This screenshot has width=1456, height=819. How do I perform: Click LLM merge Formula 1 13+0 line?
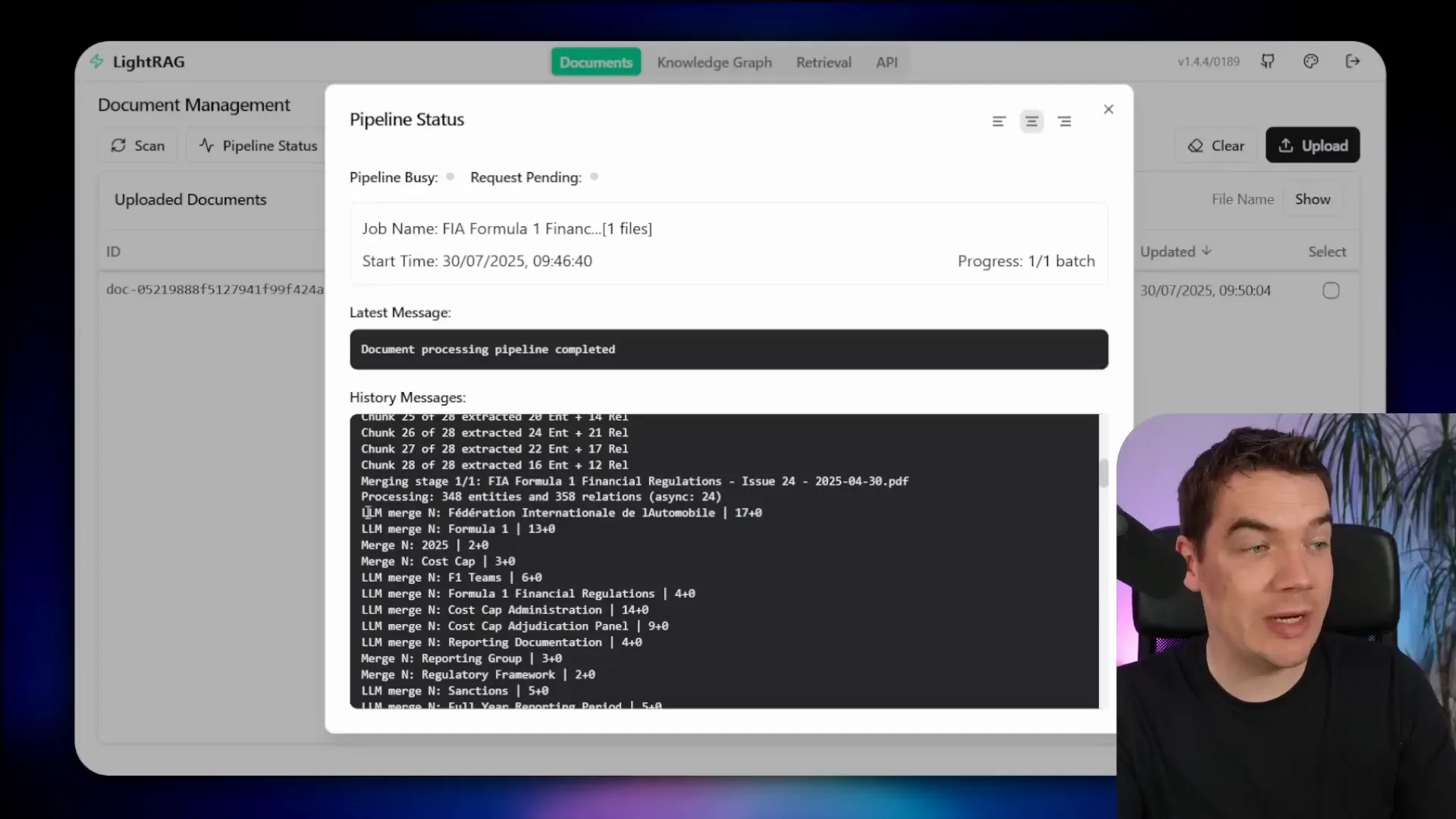coord(458,529)
